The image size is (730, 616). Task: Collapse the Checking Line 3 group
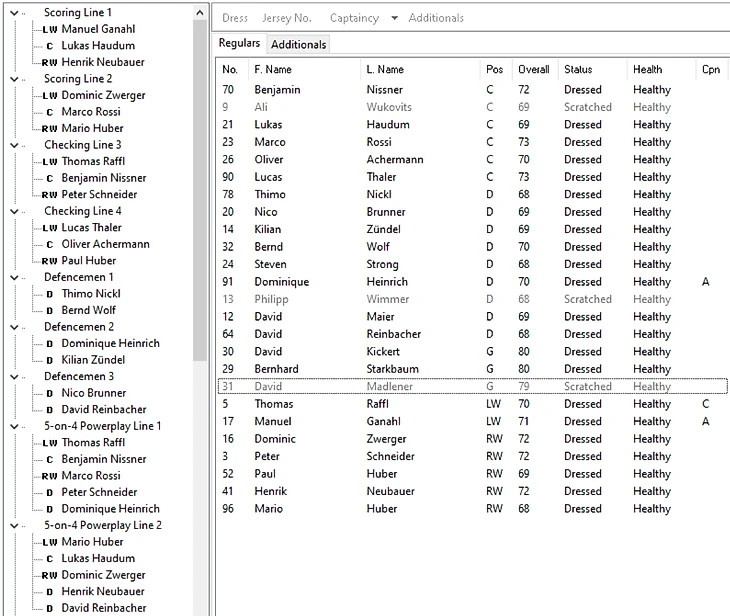coord(14,145)
